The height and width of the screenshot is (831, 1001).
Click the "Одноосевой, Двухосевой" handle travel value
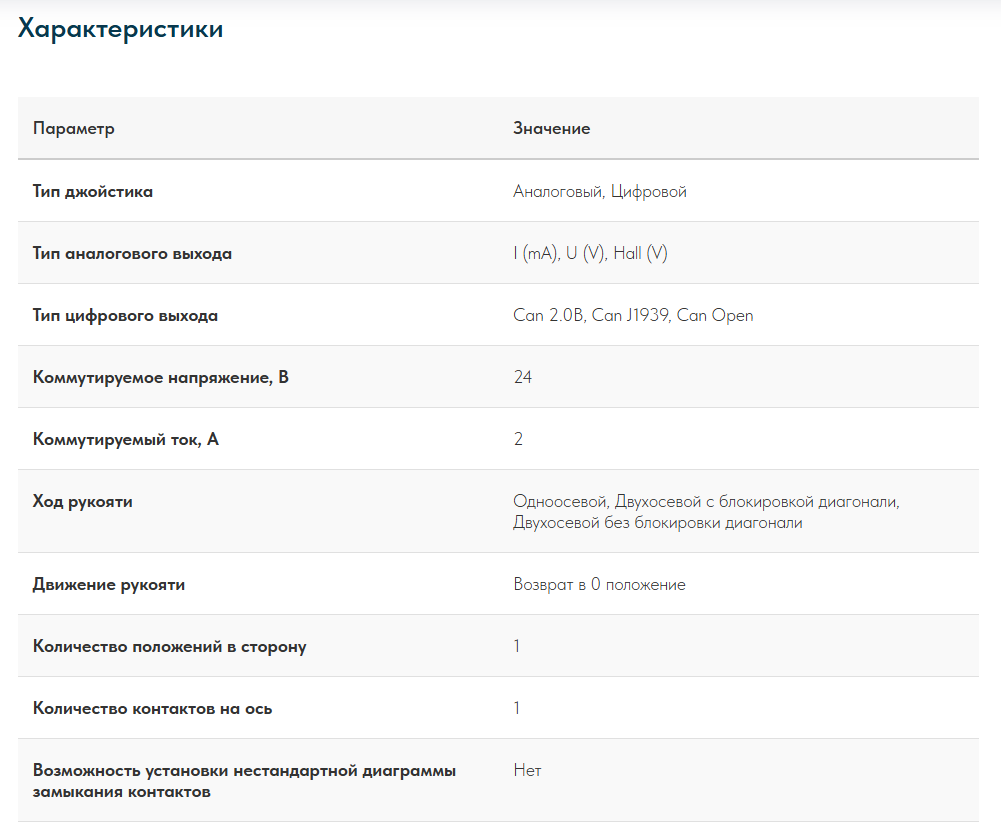pyautogui.click(x=706, y=512)
